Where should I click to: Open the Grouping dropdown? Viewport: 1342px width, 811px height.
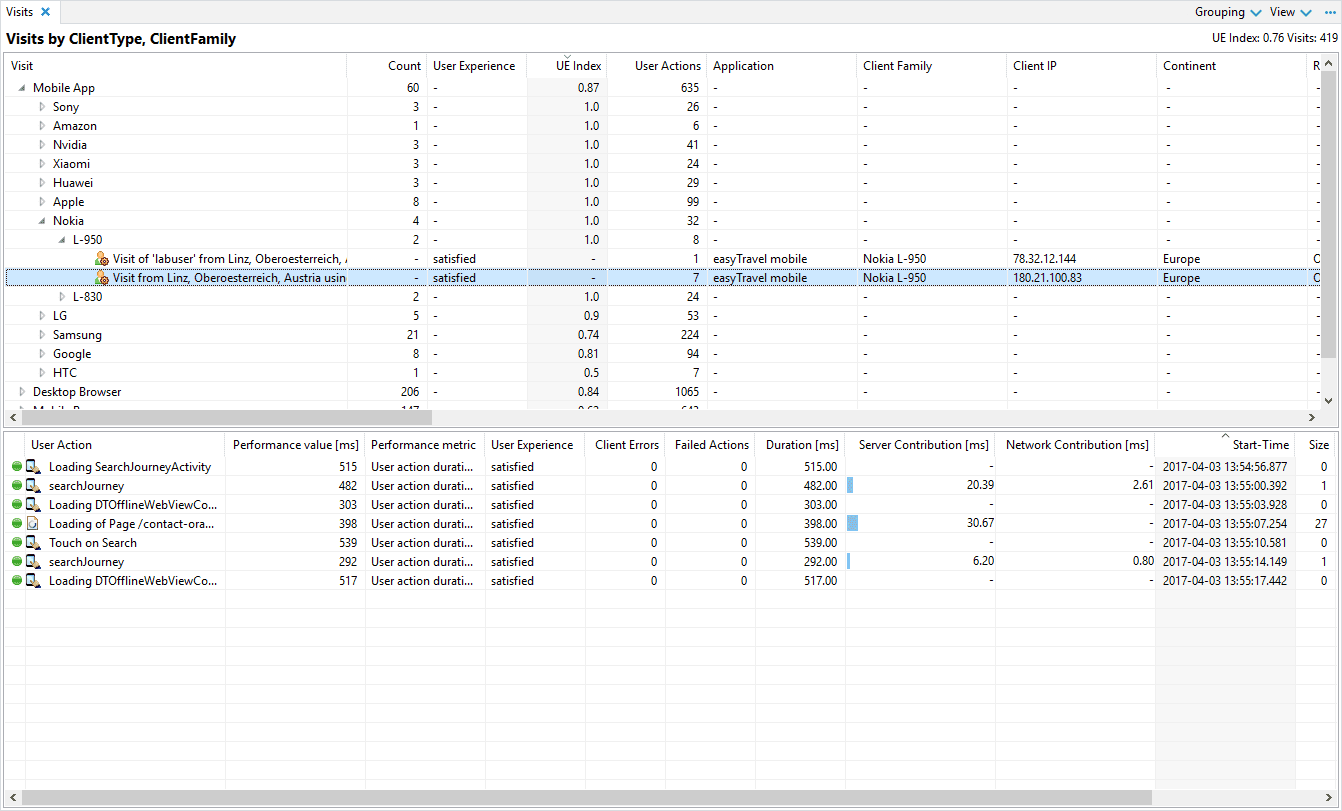click(1228, 12)
